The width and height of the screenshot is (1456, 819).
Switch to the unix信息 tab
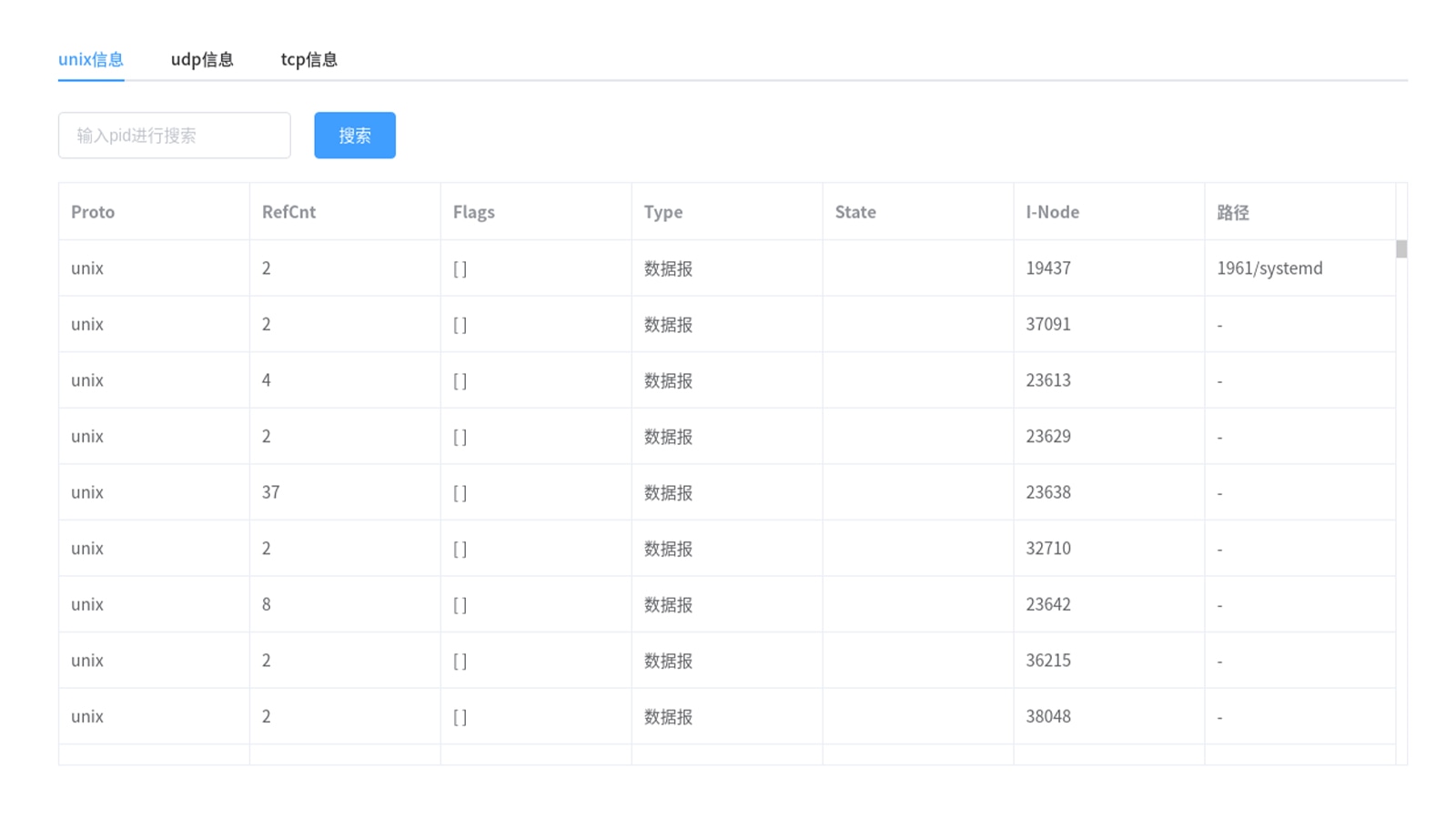pos(91,59)
